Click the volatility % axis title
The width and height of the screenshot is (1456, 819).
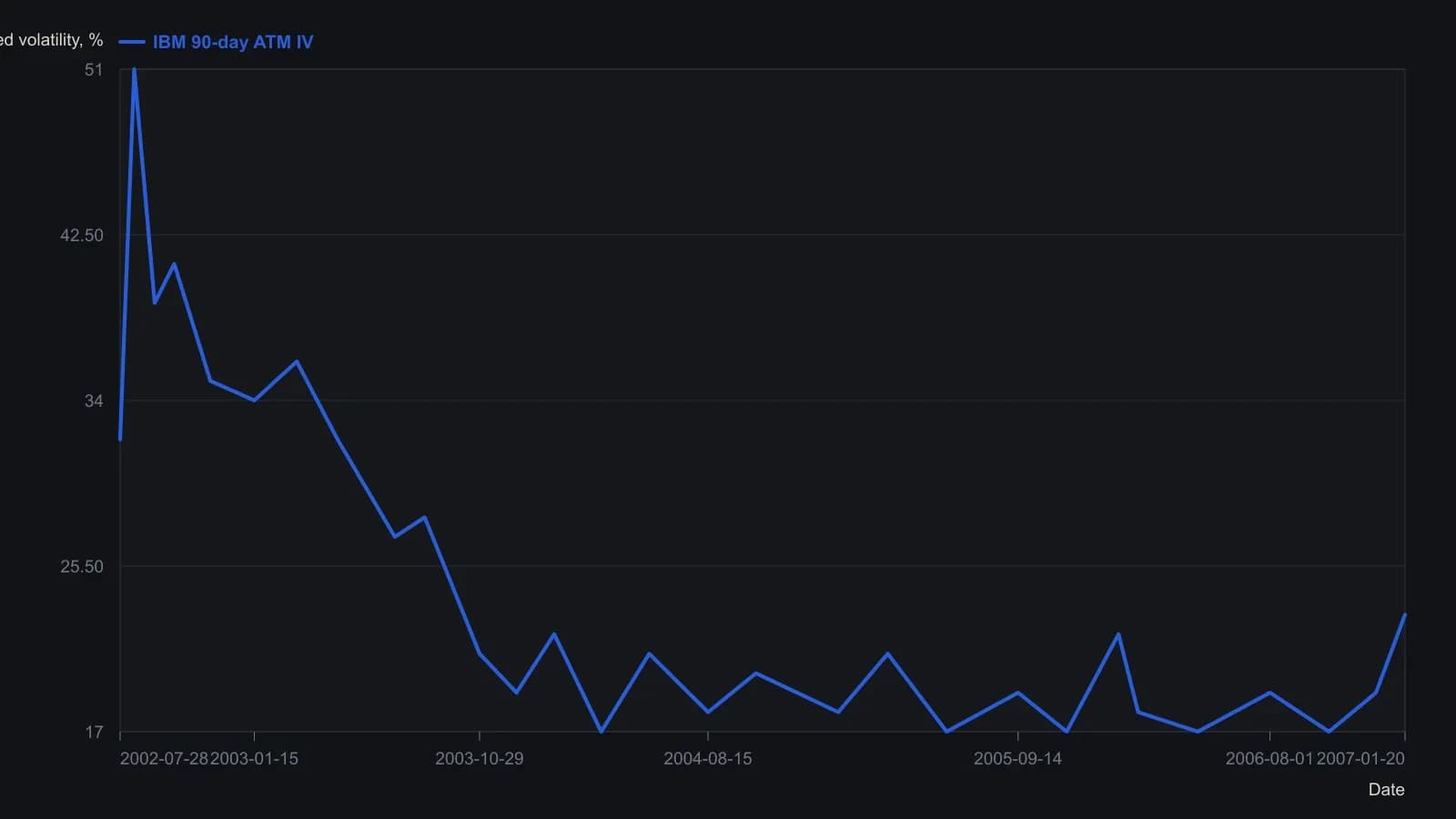coord(51,40)
